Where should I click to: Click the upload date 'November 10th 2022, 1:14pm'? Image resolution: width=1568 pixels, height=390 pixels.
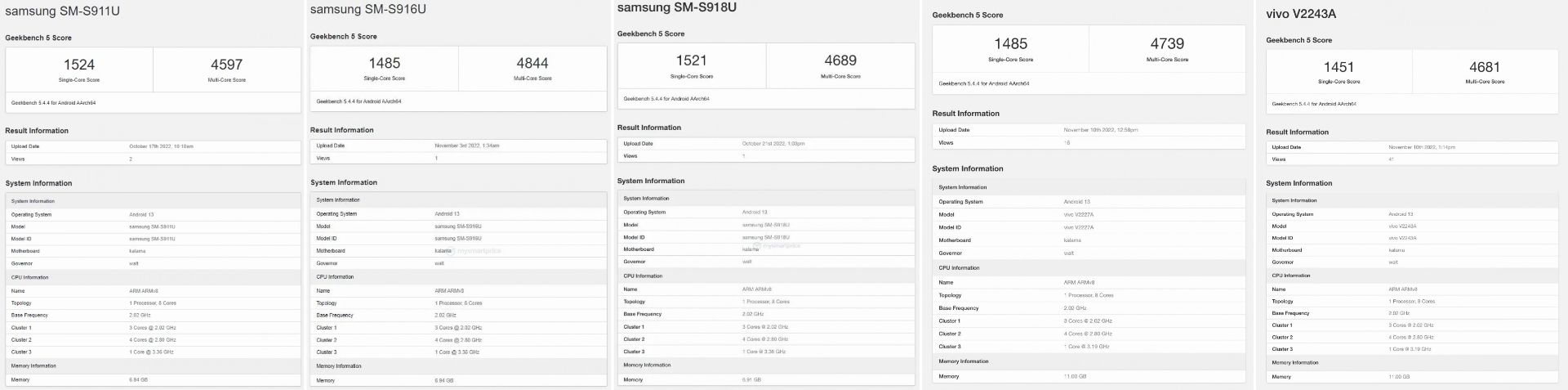[1422, 147]
